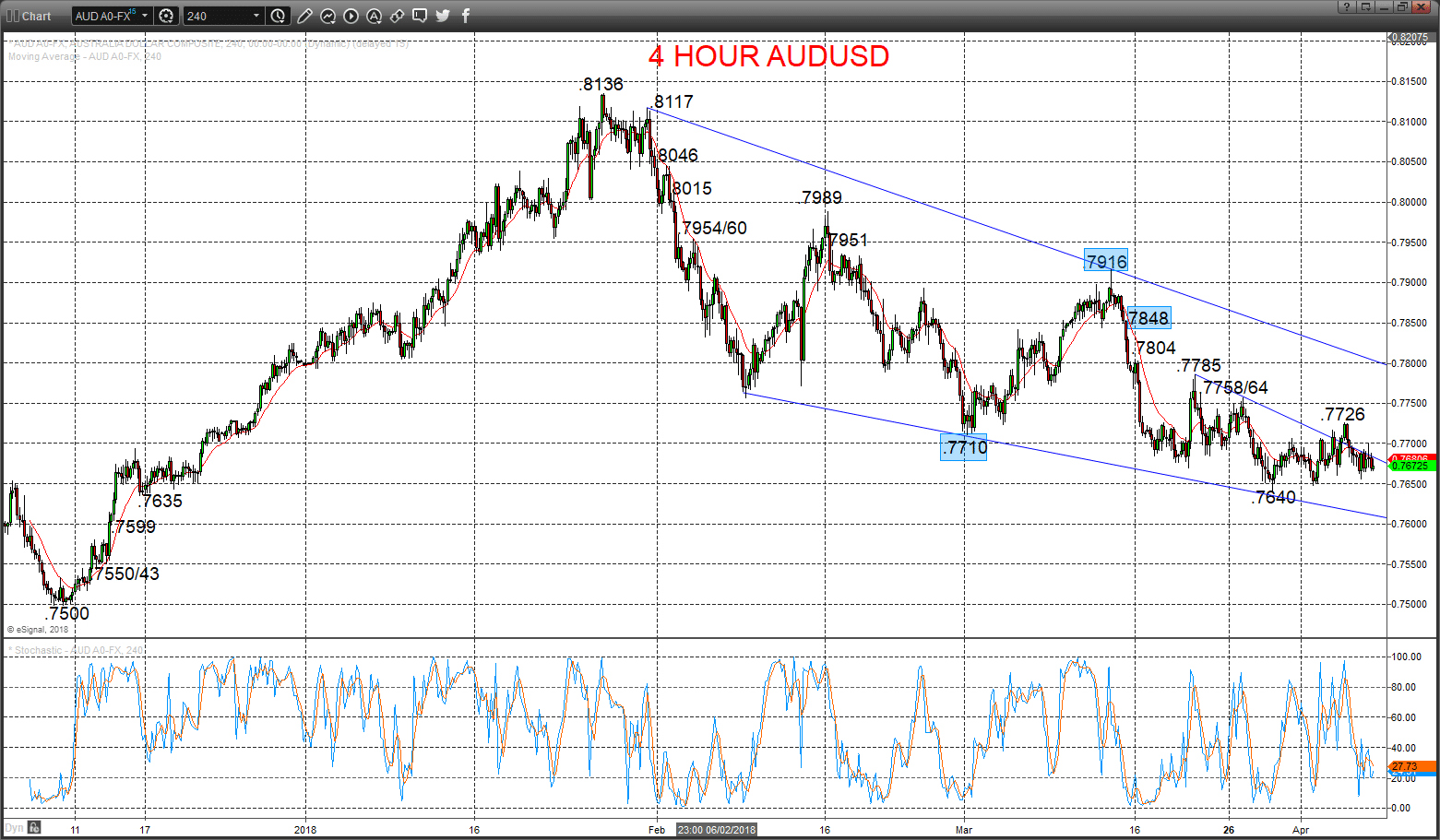Select the 7804 price annotation
This screenshot has width=1440, height=840.
1156,348
